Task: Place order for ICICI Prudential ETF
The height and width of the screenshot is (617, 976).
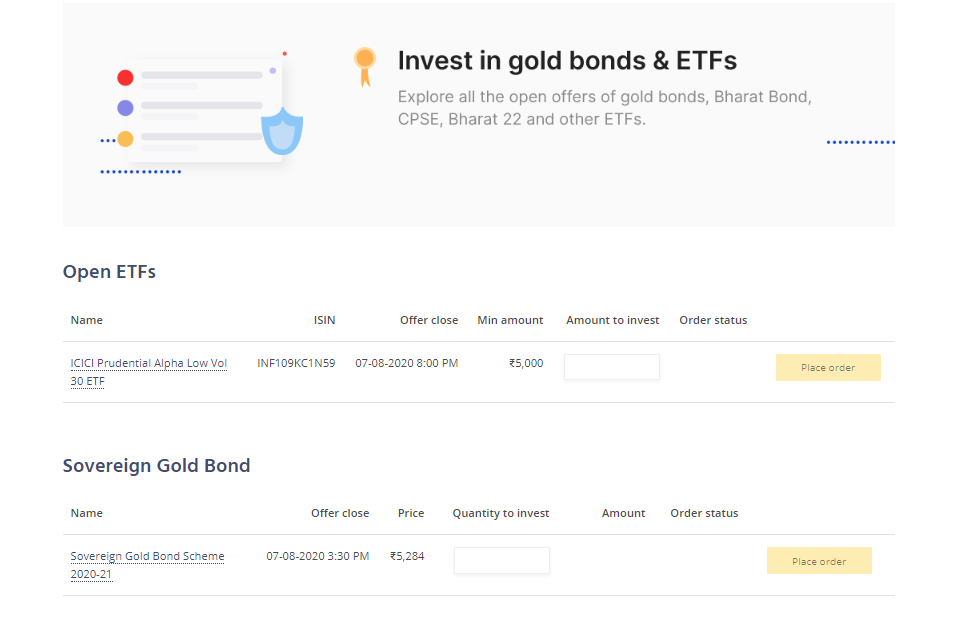Action: click(x=827, y=367)
